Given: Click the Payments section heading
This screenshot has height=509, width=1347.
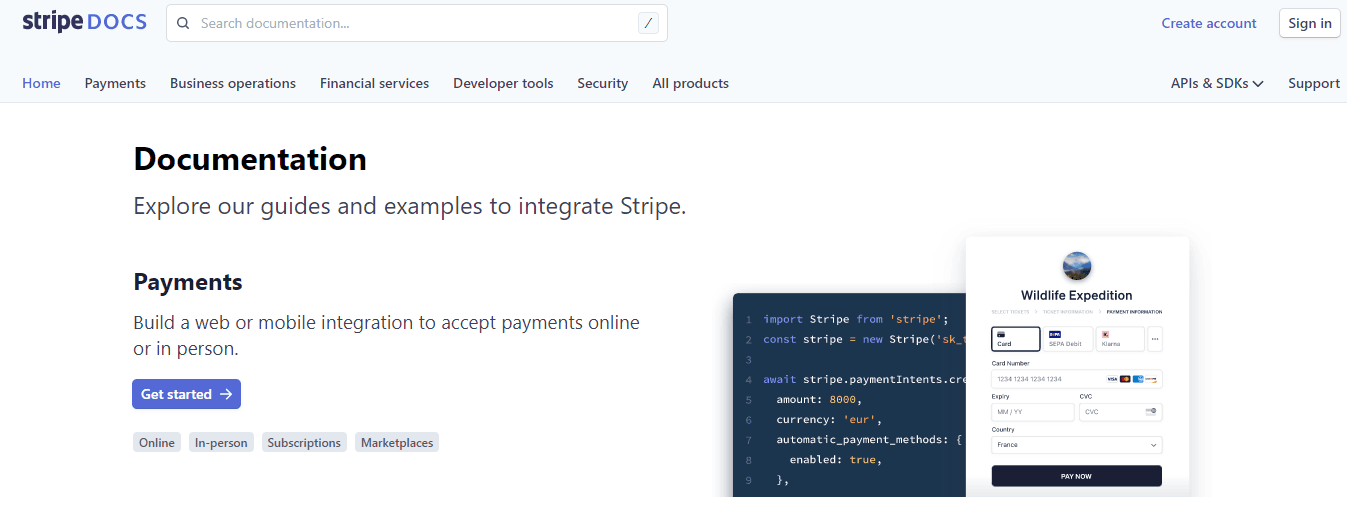Looking at the screenshot, I should (188, 282).
